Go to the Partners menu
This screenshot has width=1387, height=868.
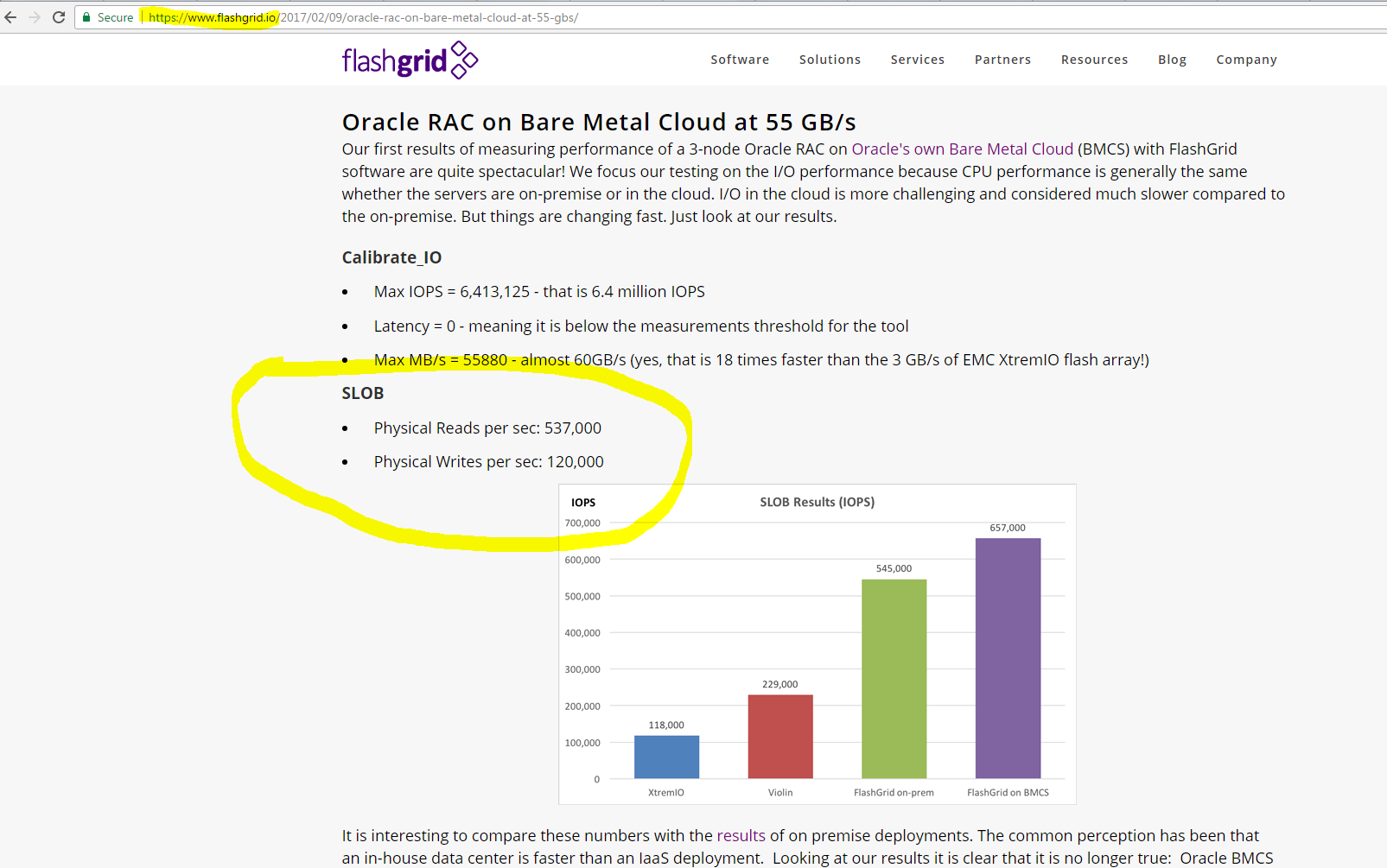pos(1002,60)
